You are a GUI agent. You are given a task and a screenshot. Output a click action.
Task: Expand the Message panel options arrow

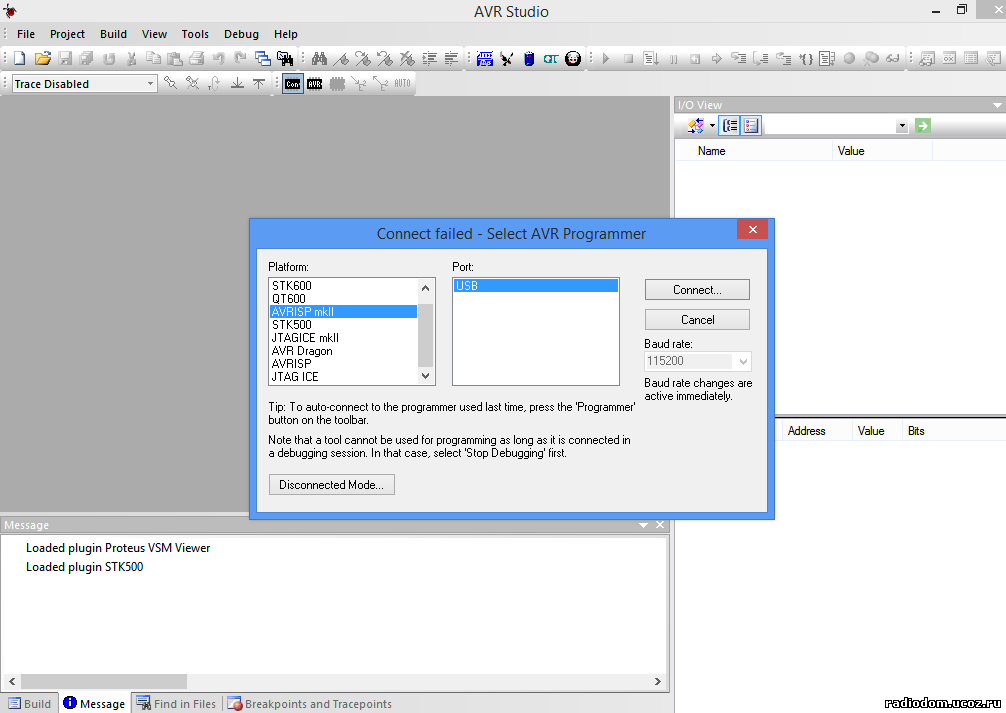643,525
